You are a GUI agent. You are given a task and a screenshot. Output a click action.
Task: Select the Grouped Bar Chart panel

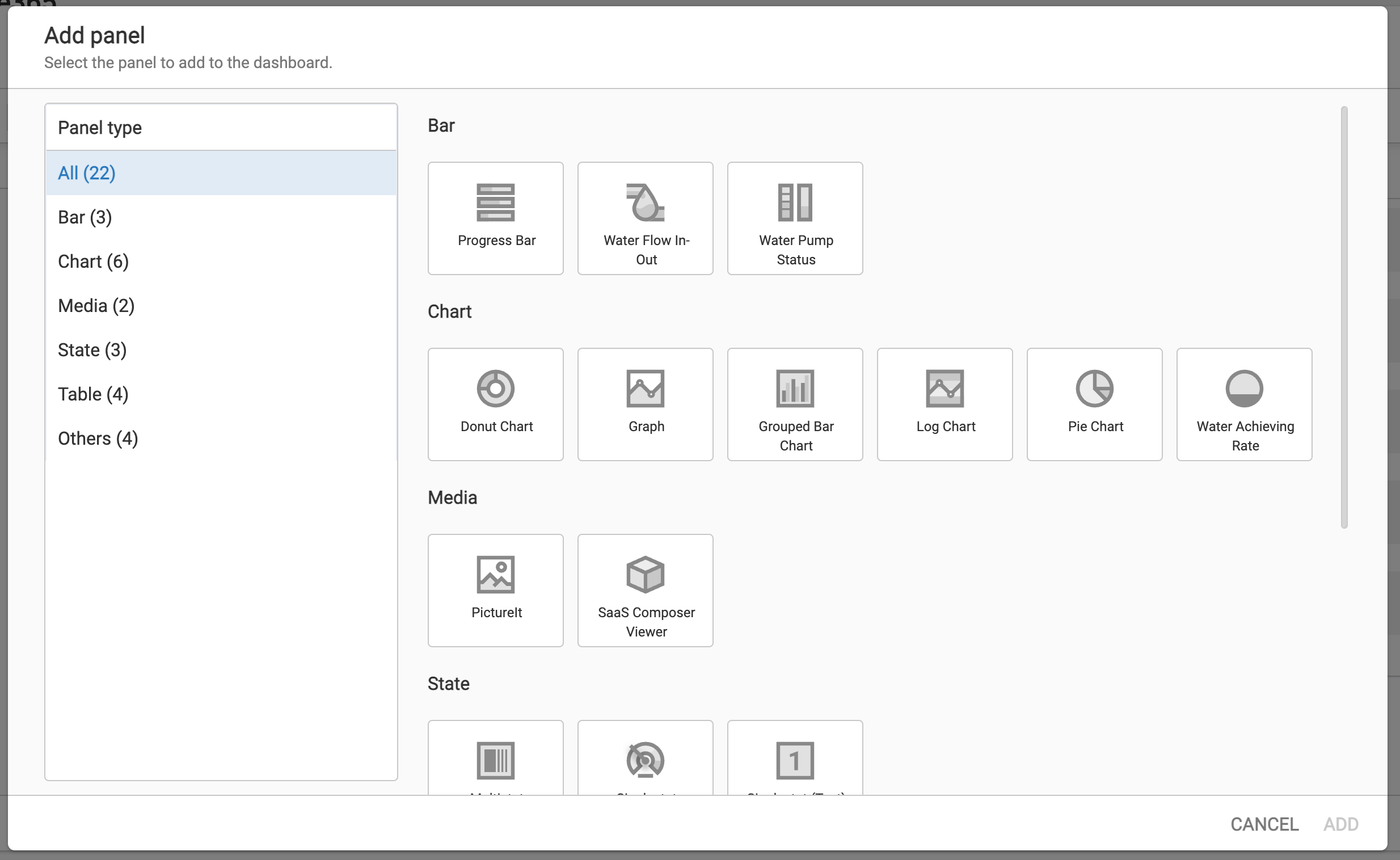tap(795, 404)
